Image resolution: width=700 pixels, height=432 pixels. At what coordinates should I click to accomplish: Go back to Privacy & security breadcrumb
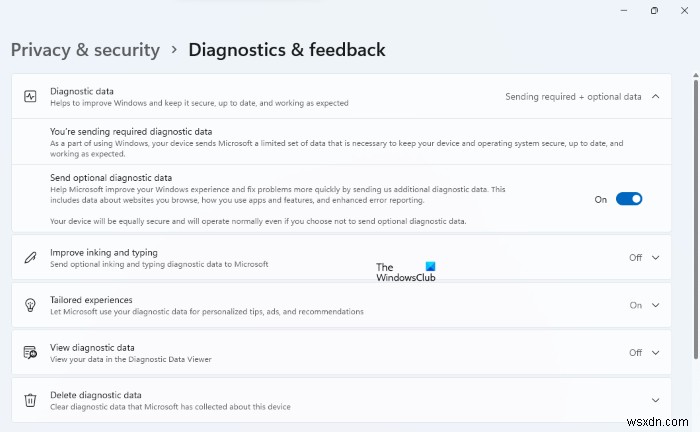click(85, 49)
